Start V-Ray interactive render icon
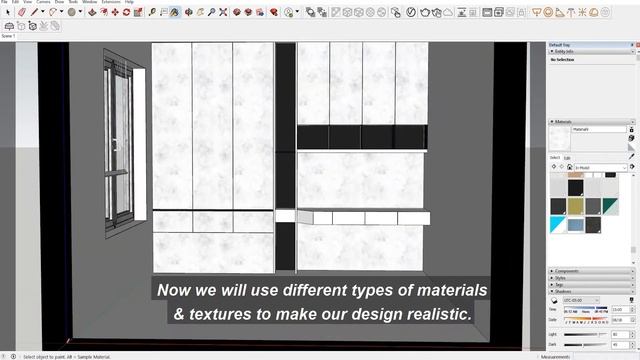The width and height of the screenshot is (640, 360). coord(436,12)
